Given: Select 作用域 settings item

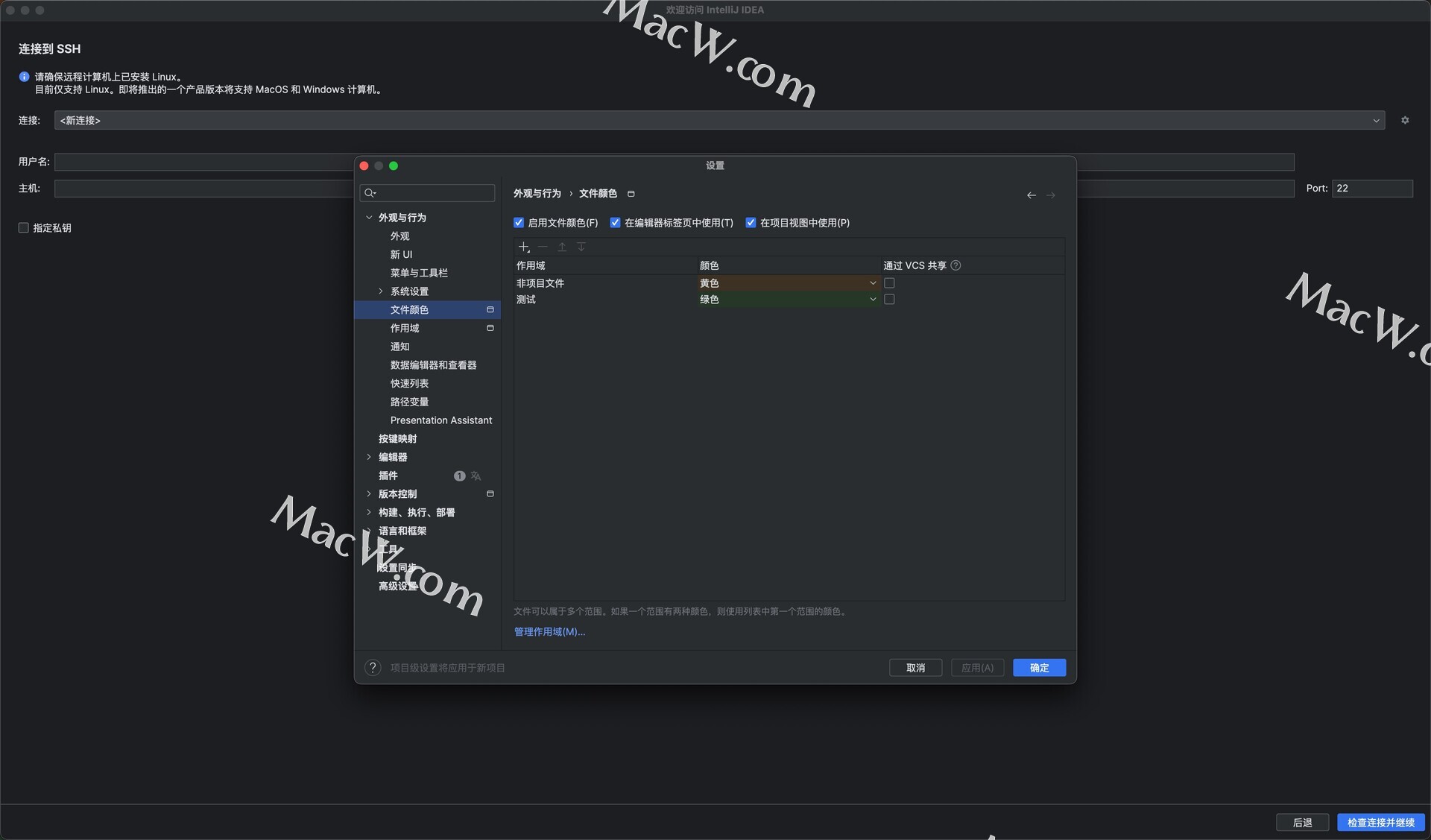Looking at the screenshot, I should 405,328.
